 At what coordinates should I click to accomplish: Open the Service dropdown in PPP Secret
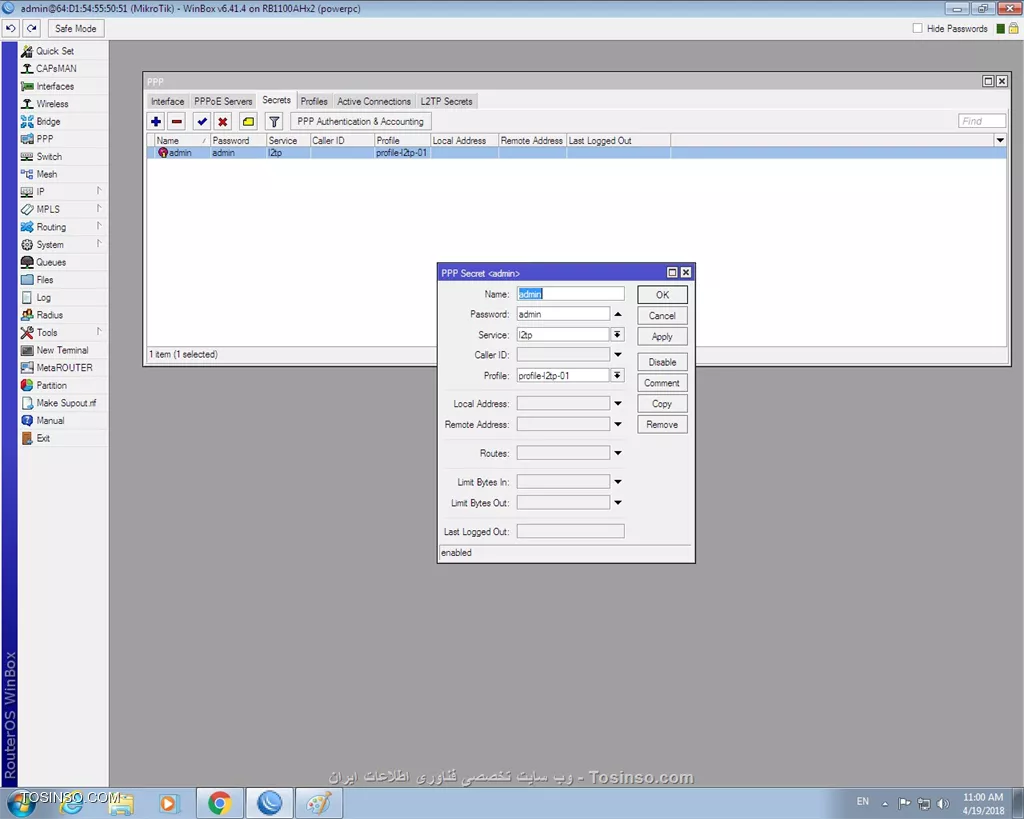click(617, 334)
